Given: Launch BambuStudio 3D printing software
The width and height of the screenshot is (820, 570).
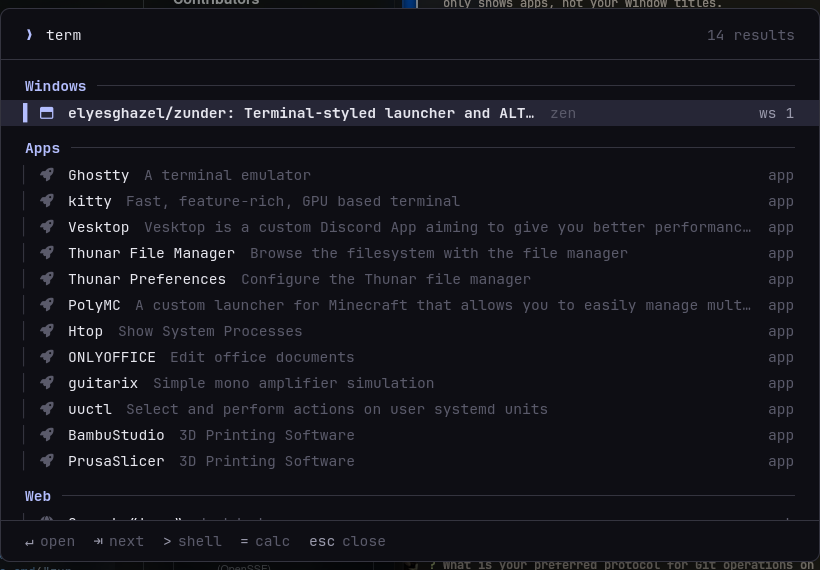Looking at the screenshot, I should [x=410, y=435].
